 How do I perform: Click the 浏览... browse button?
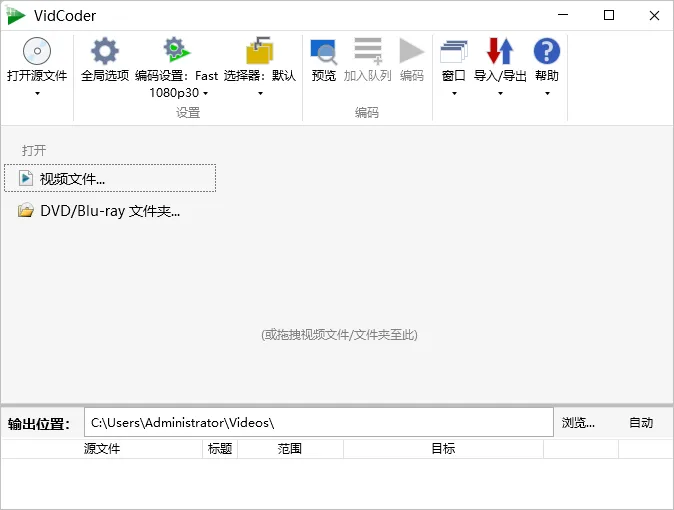(x=578, y=423)
